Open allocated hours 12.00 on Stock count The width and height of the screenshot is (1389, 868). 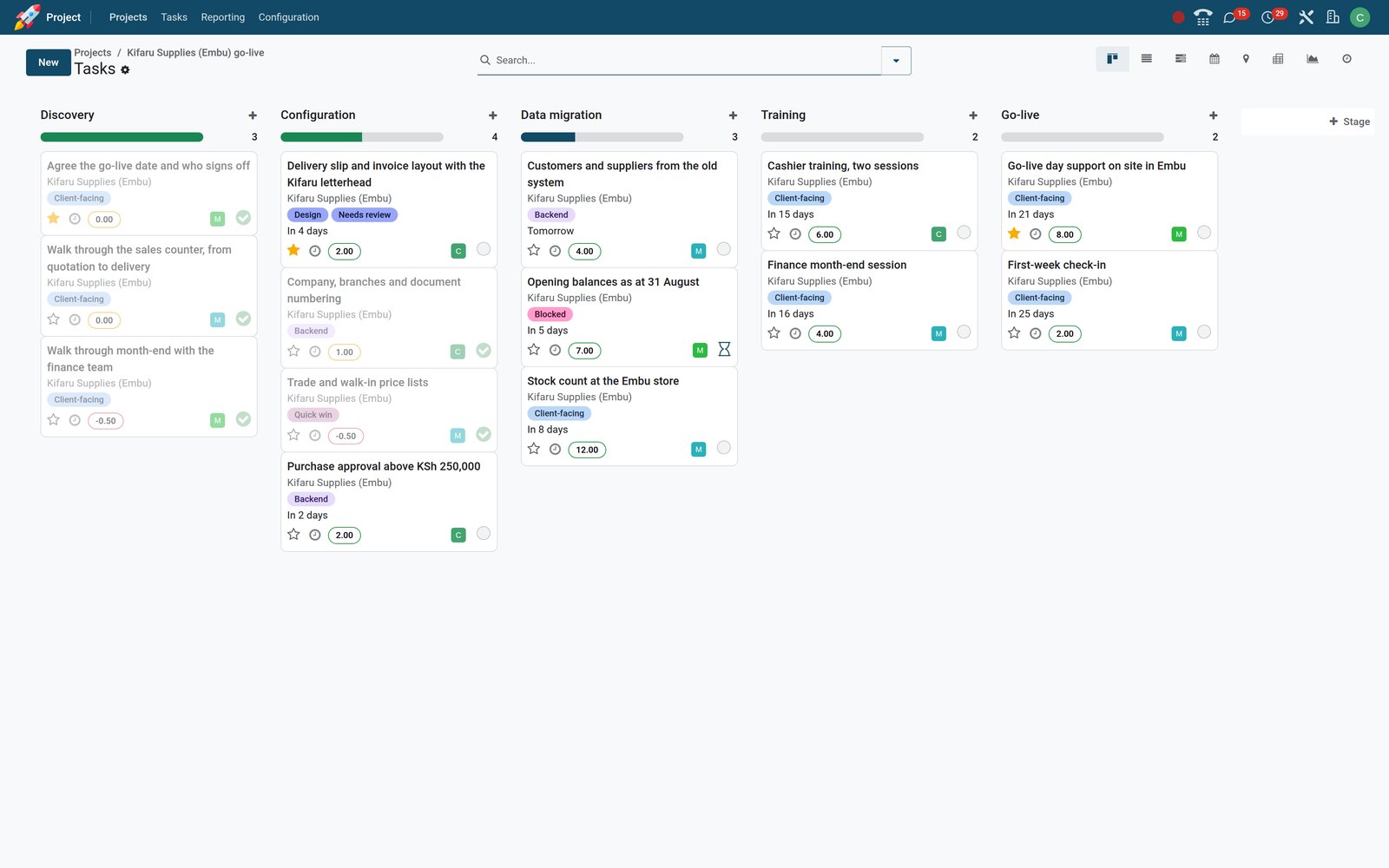pyautogui.click(x=587, y=450)
